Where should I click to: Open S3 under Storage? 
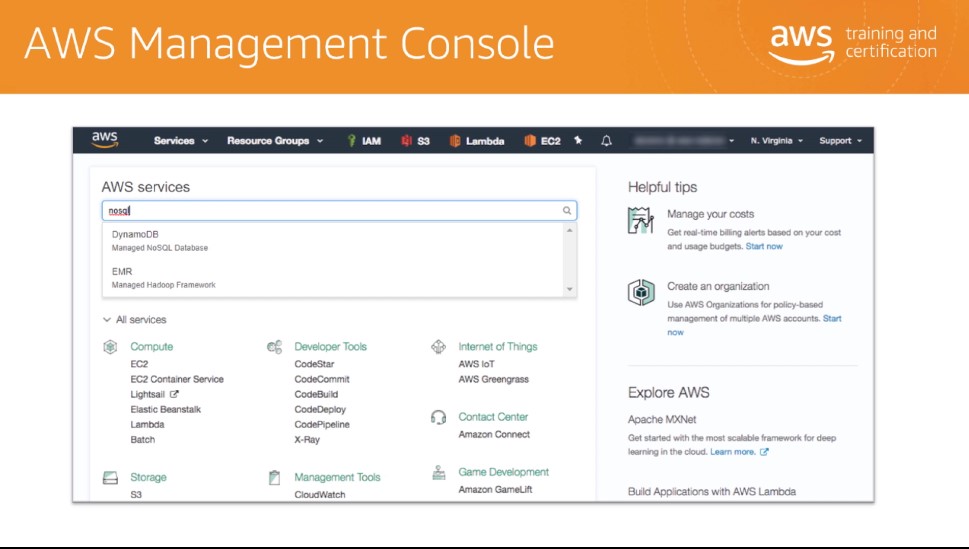point(136,495)
